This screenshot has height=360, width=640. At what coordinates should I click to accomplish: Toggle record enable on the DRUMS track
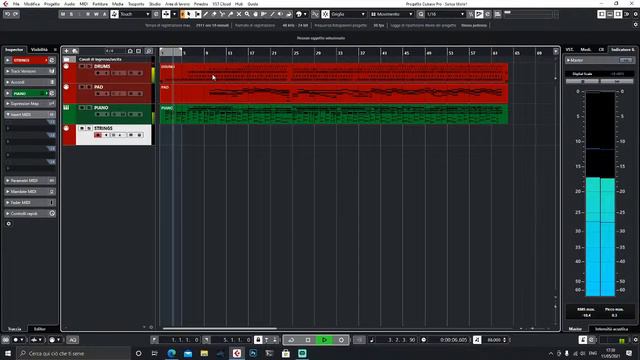(x=98, y=73)
